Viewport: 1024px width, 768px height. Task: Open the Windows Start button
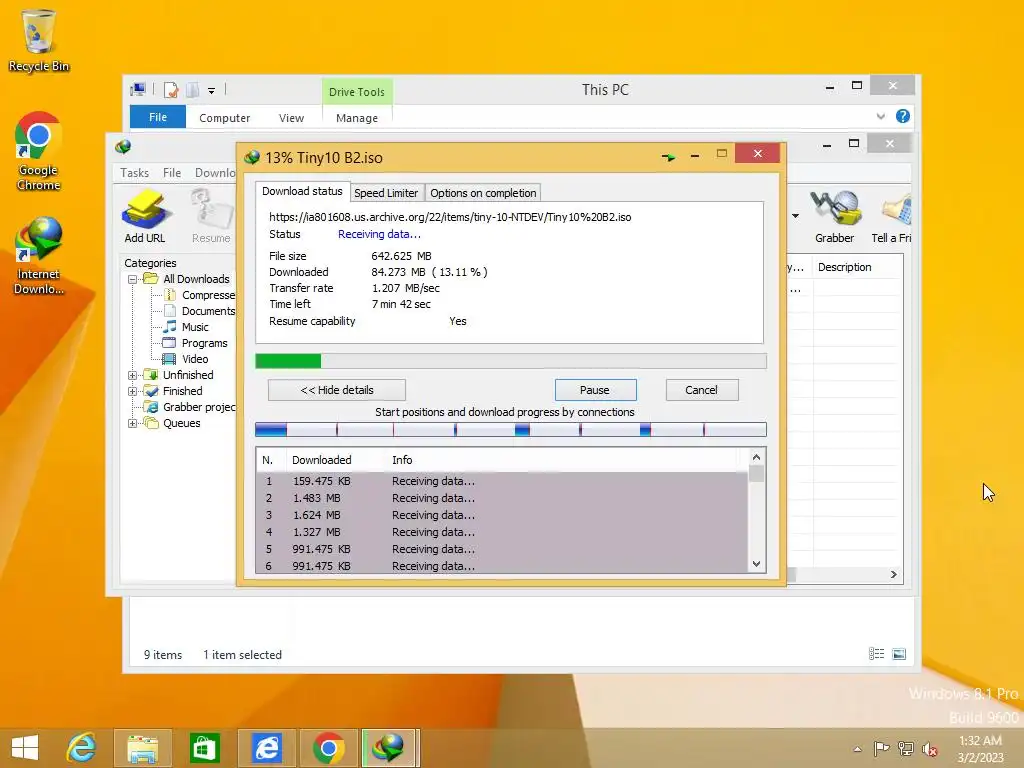pos(25,748)
